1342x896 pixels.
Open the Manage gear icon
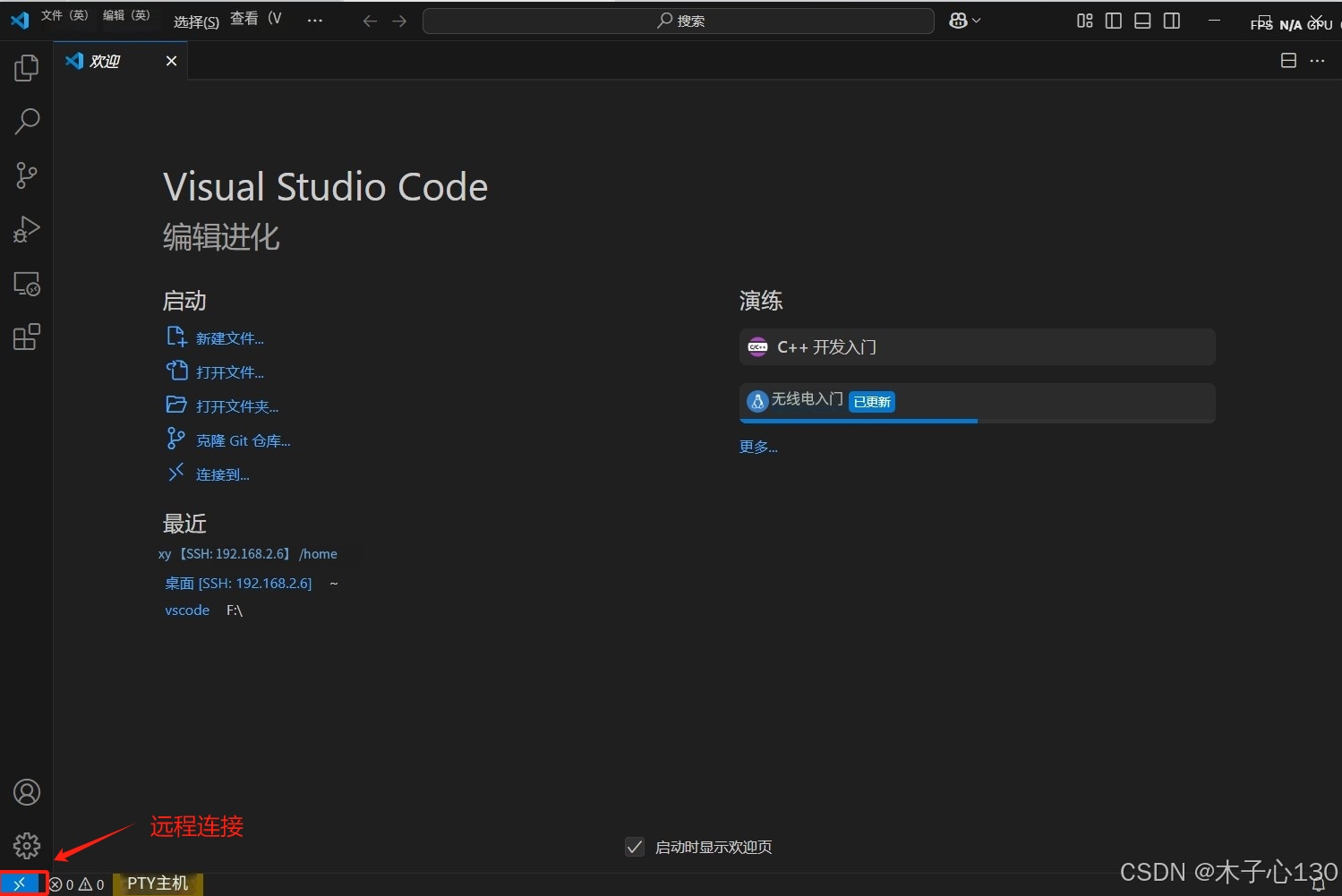pyautogui.click(x=27, y=845)
